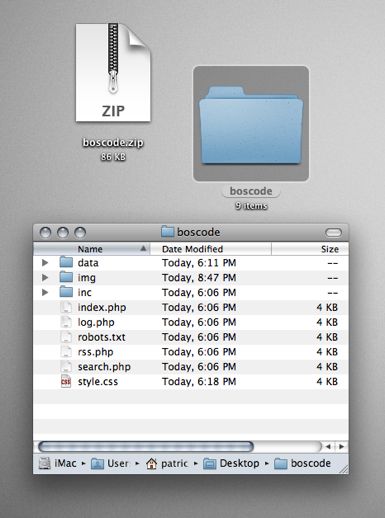Click the boscode.zip file name label
This screenshot has height=518, width=385.
point(113,142)
